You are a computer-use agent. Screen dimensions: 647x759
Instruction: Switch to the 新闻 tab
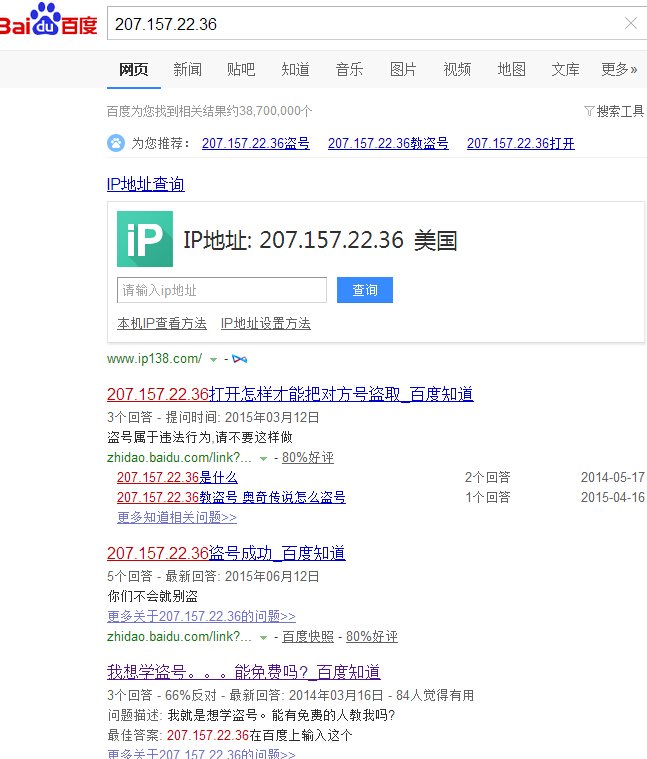[x=187, y=69]
